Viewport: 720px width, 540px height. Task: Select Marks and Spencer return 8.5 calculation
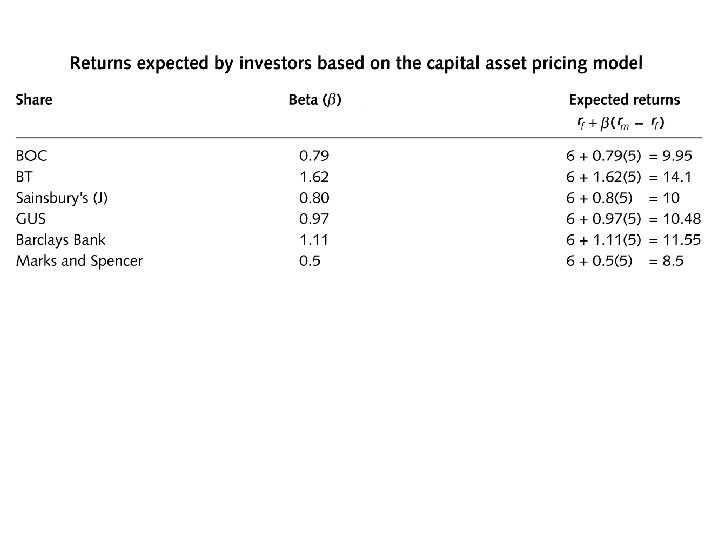tap(624, 261)
